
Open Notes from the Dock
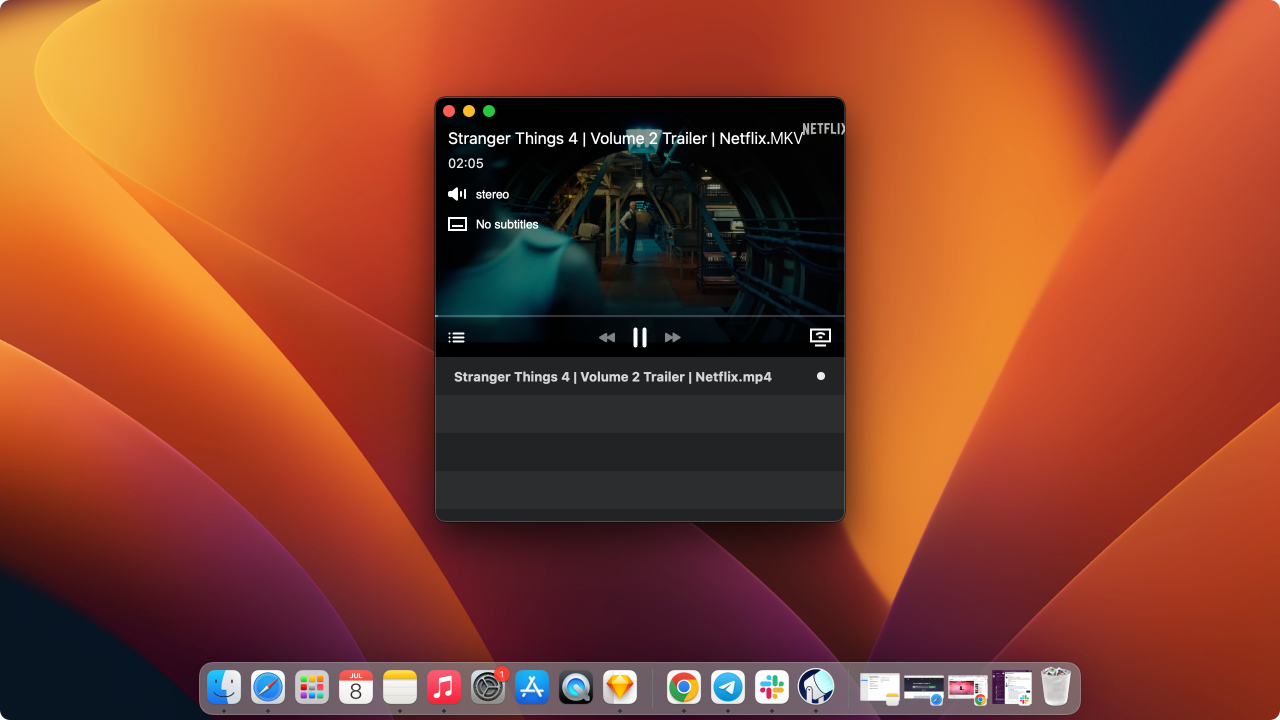point(400,687)
